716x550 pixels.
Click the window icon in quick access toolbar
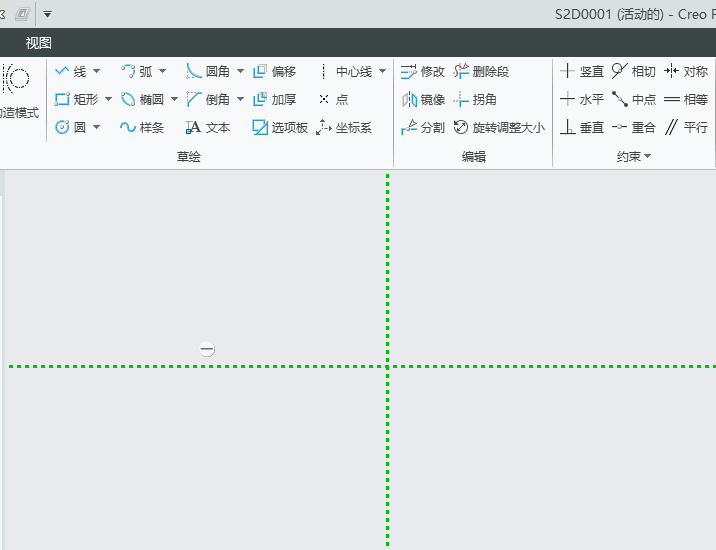22,14
